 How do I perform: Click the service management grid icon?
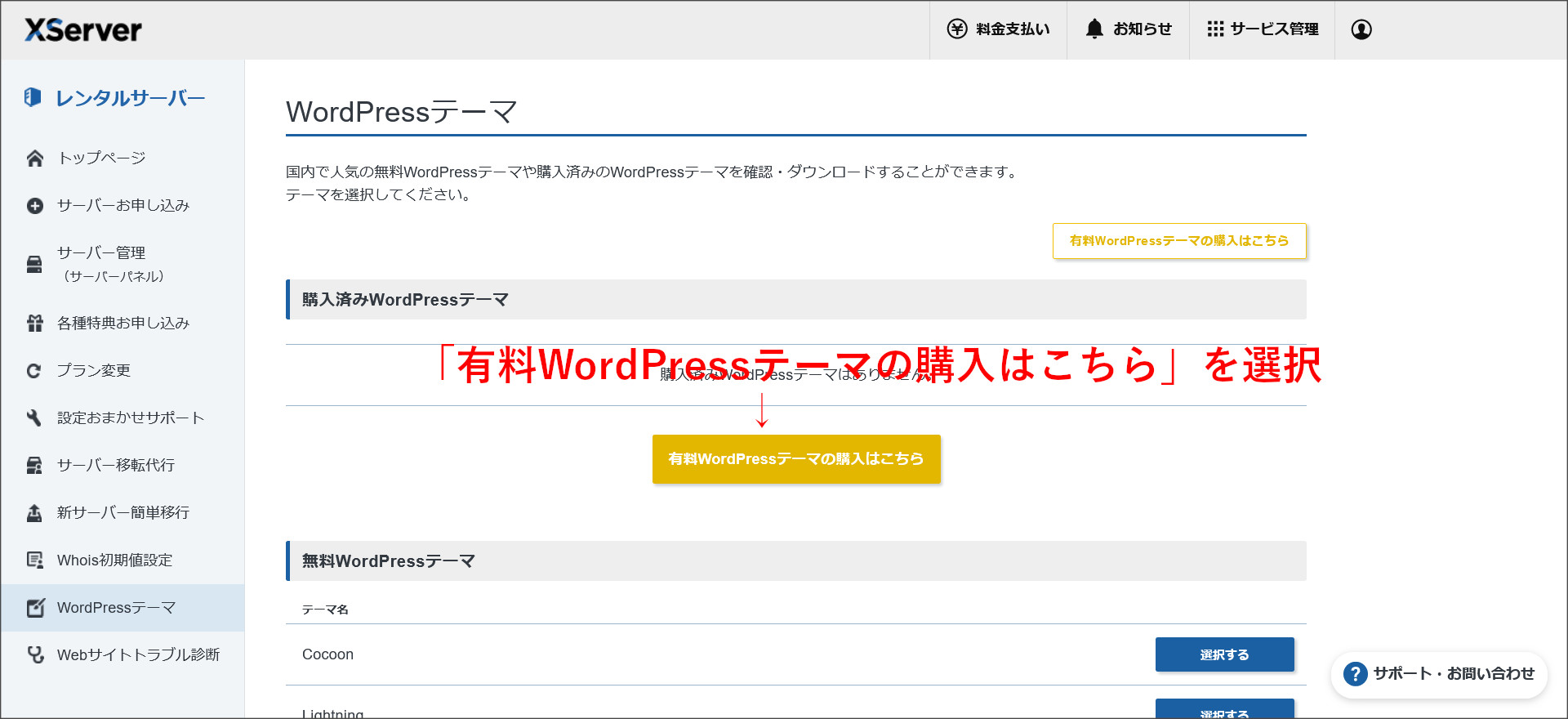[1215, 29]
